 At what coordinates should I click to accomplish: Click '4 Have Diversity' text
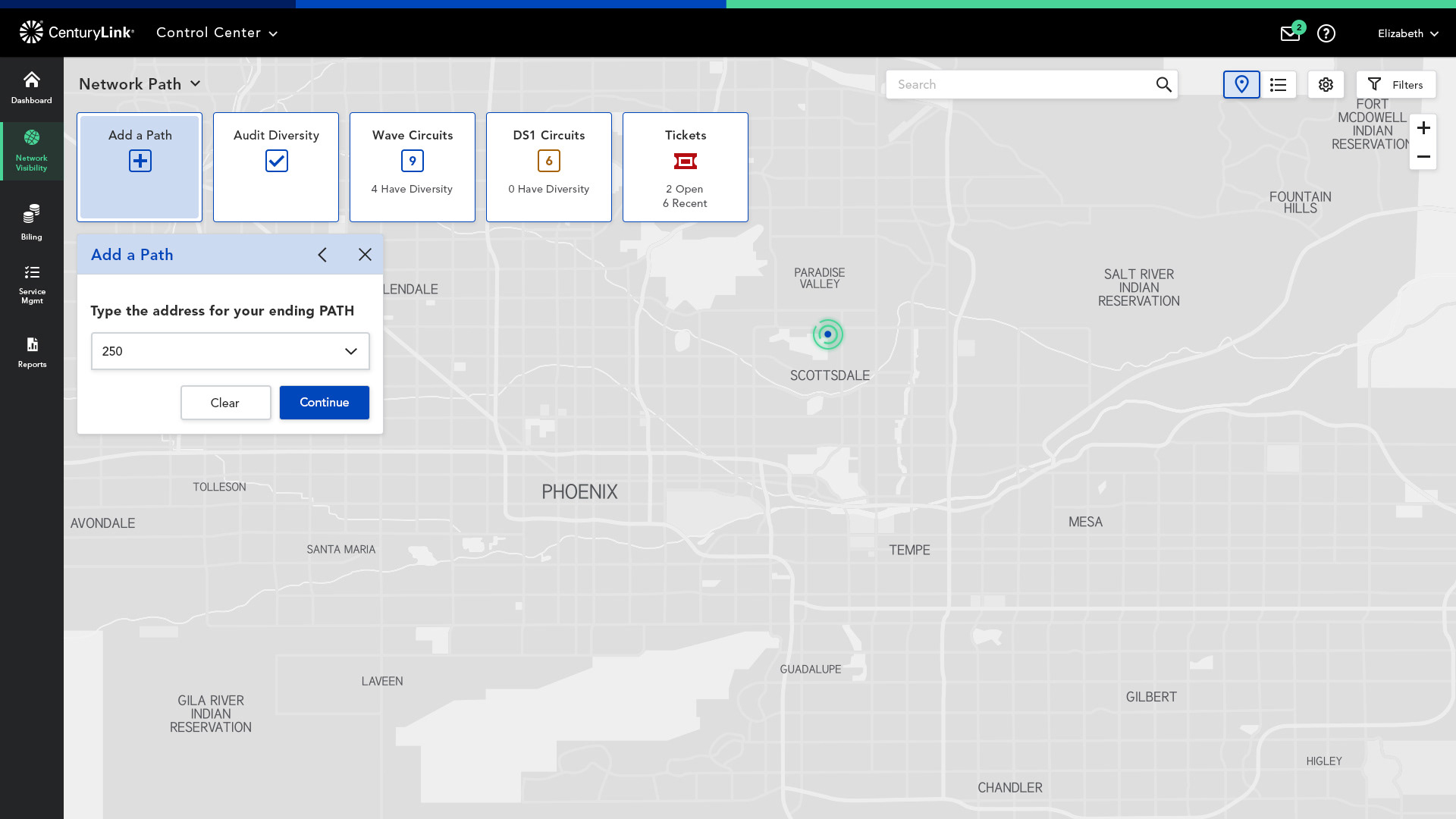click(x=412, y=189)
